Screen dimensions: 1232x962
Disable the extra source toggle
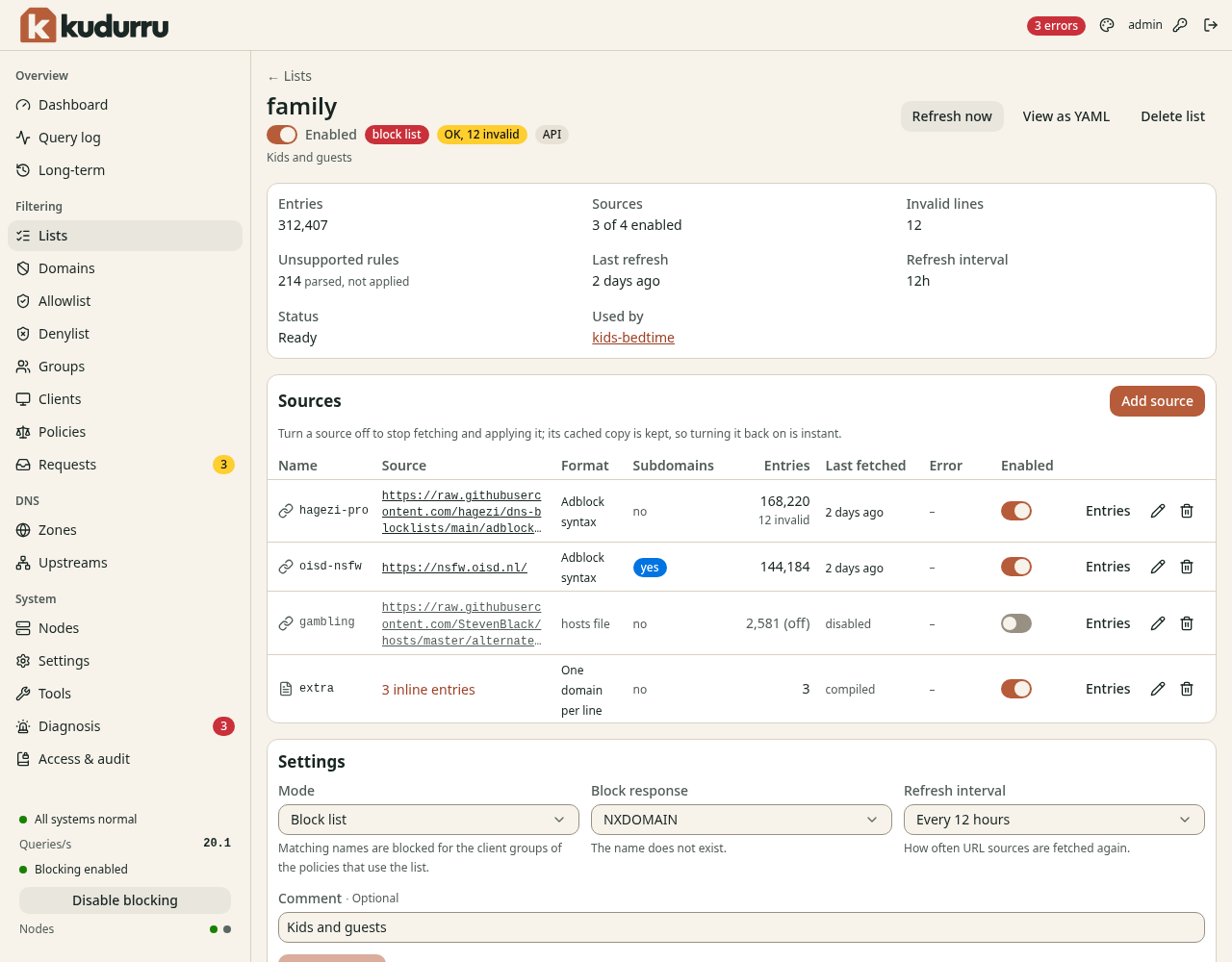pos(1016,689)
